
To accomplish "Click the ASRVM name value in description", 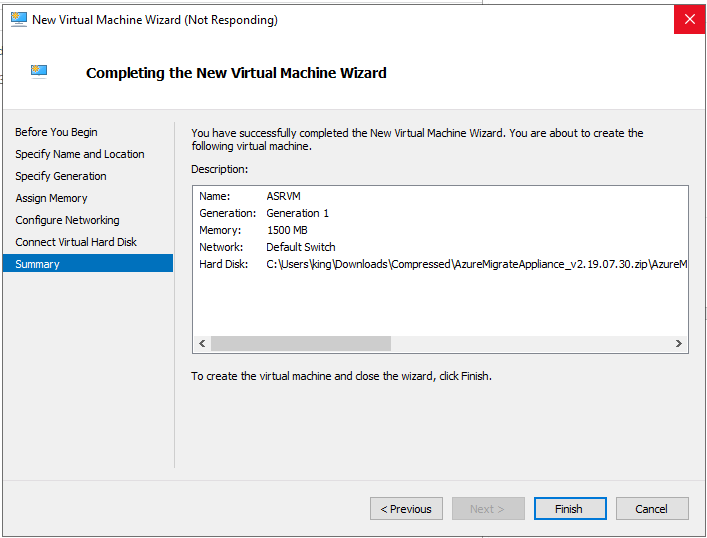I will pyautogui.click(x=283, y=196).
